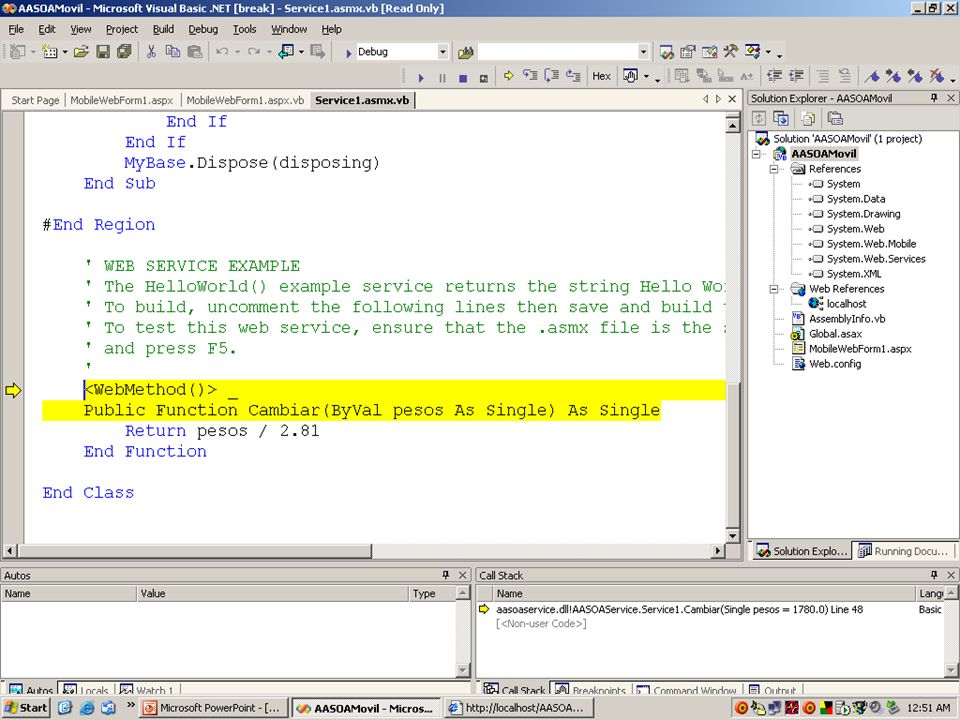Collapse the AASOAMovil project node
960x720 pixels.
point(757,154)
